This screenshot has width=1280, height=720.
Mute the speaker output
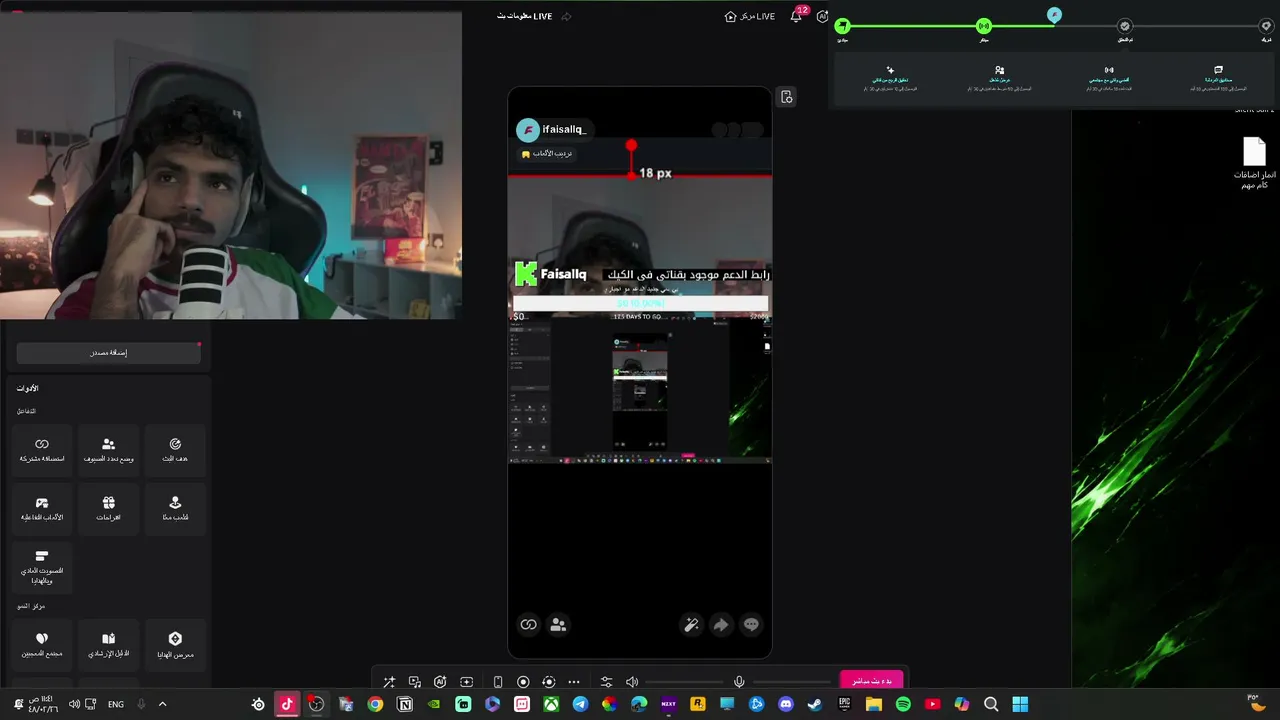point(632,682)
